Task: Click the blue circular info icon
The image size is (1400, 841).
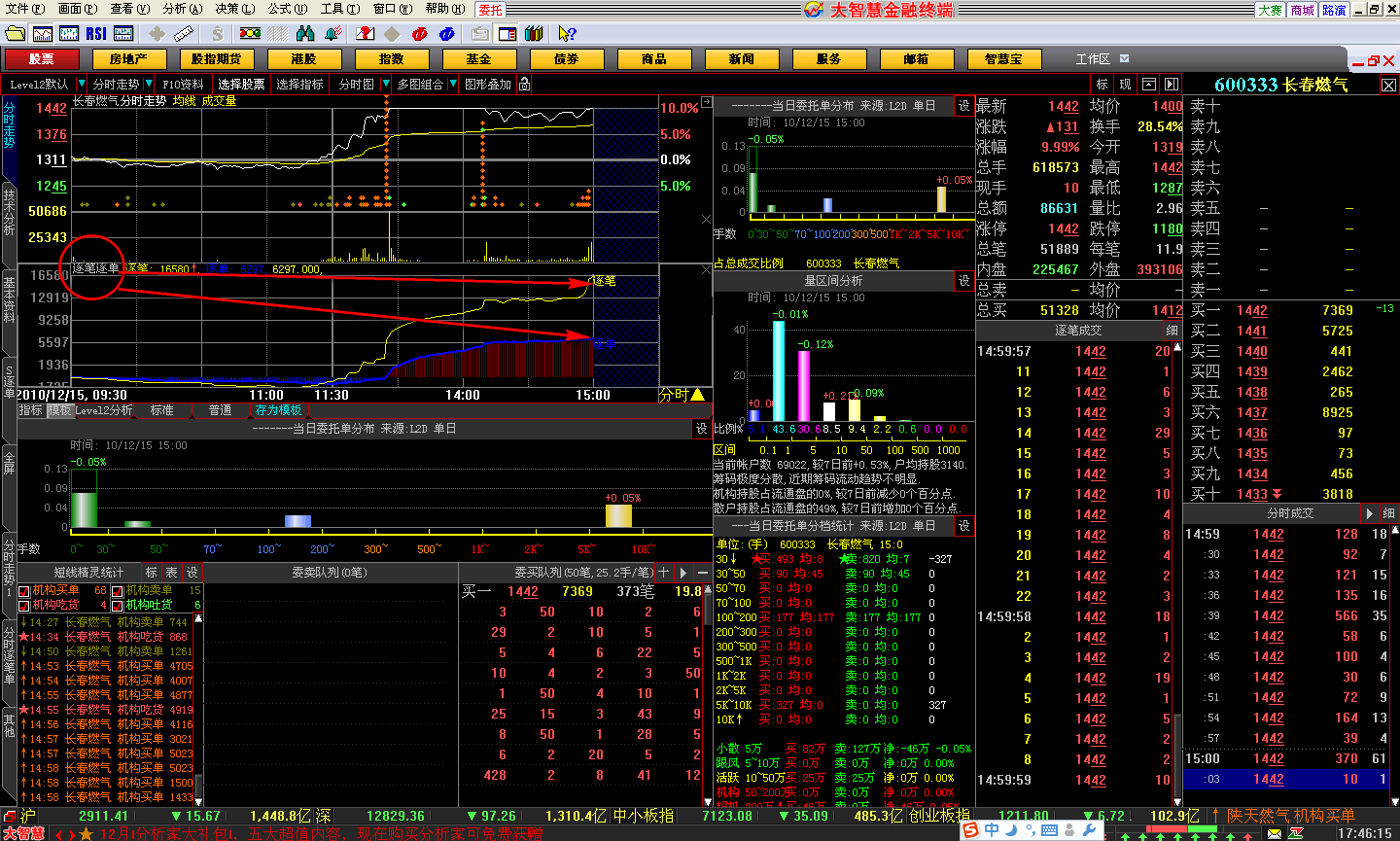Action: 447,33
